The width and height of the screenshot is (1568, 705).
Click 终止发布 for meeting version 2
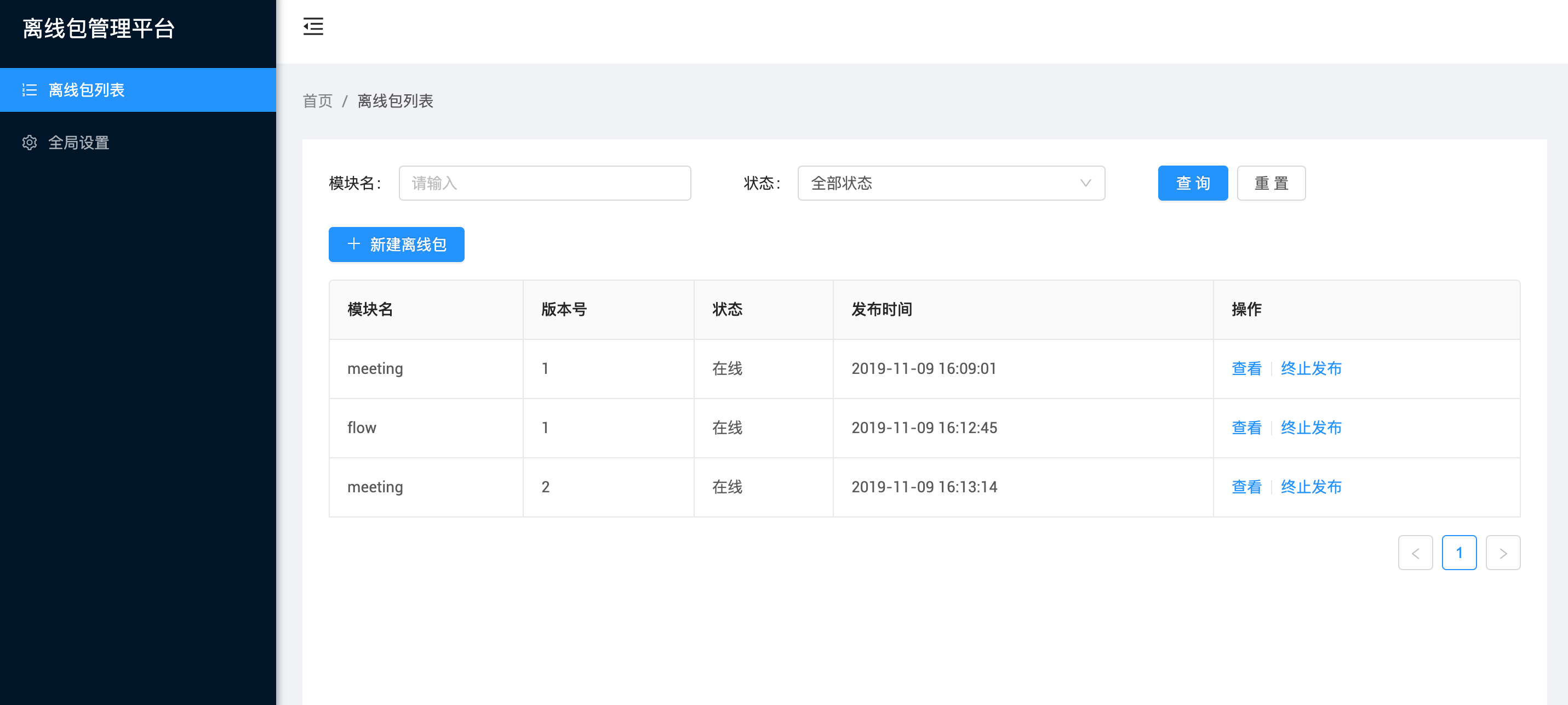pyautogui.click(x=1311, y=487)
